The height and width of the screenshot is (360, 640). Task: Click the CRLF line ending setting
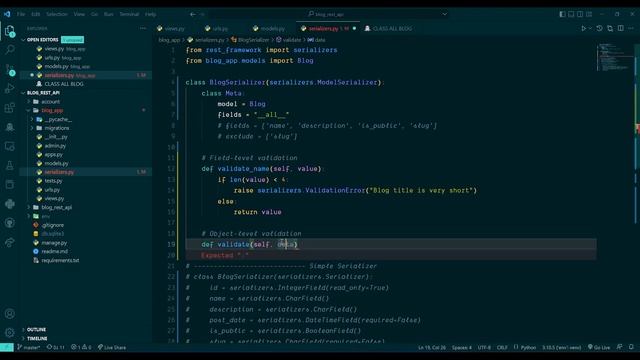coord(502,347)
